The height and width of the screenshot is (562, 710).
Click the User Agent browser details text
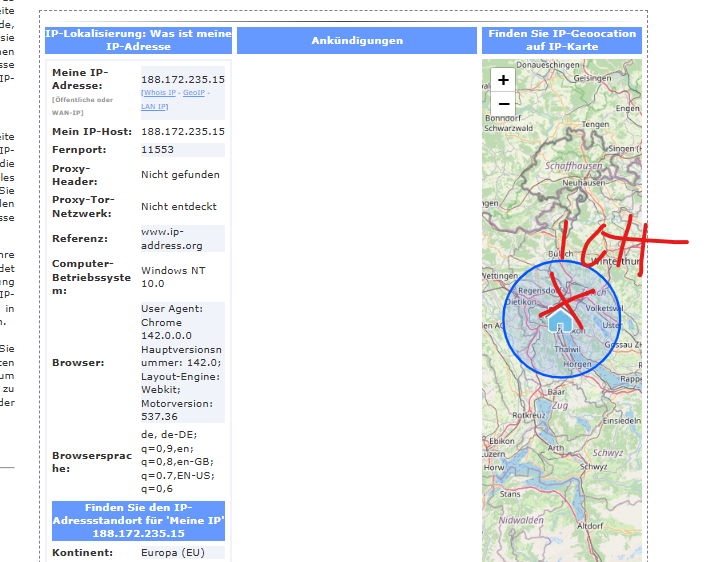click(181, 362)
